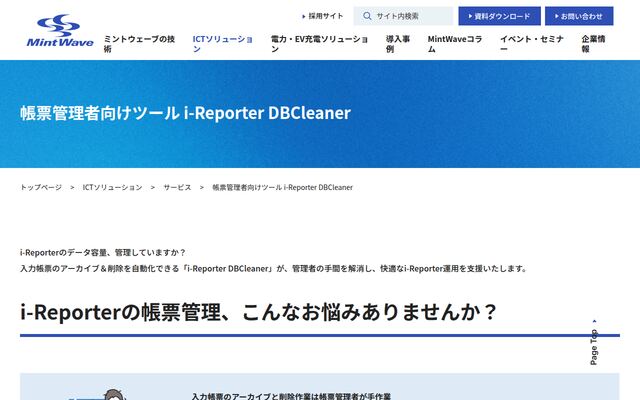Click heading こんなお悩みありませんか？
The image size is (640, 400).
coord(369,312)
